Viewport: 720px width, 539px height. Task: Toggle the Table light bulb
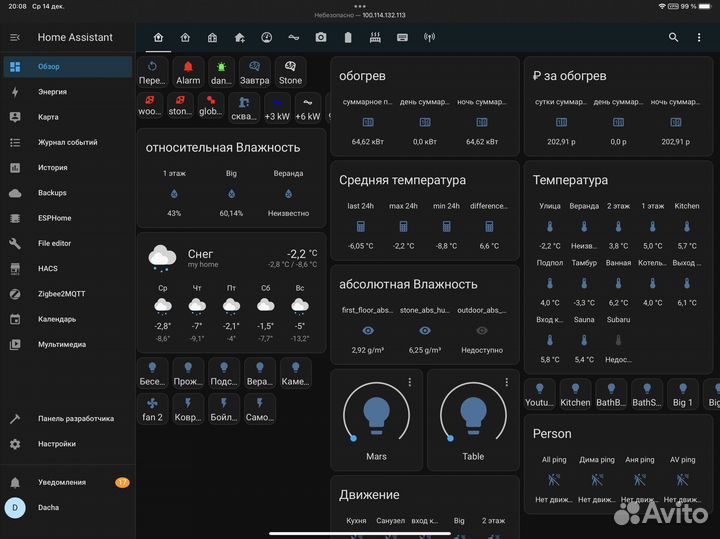coord(473,414)
